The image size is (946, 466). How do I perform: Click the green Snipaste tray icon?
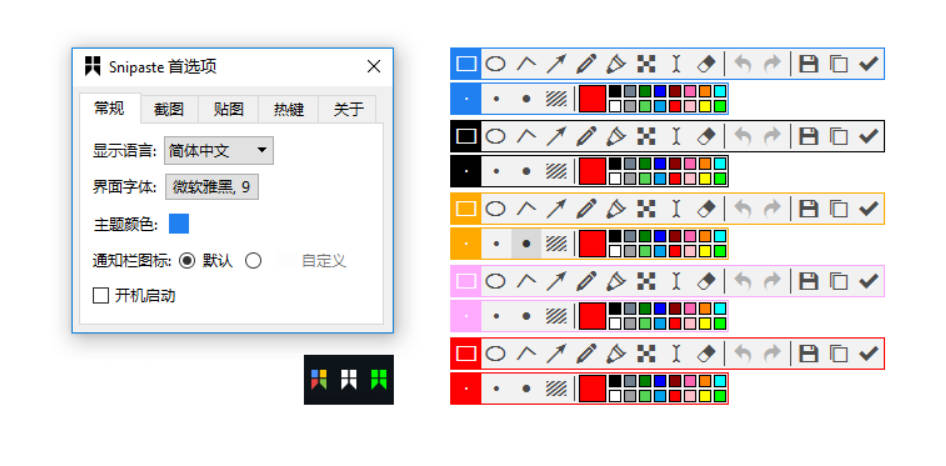tap(379, 380)
